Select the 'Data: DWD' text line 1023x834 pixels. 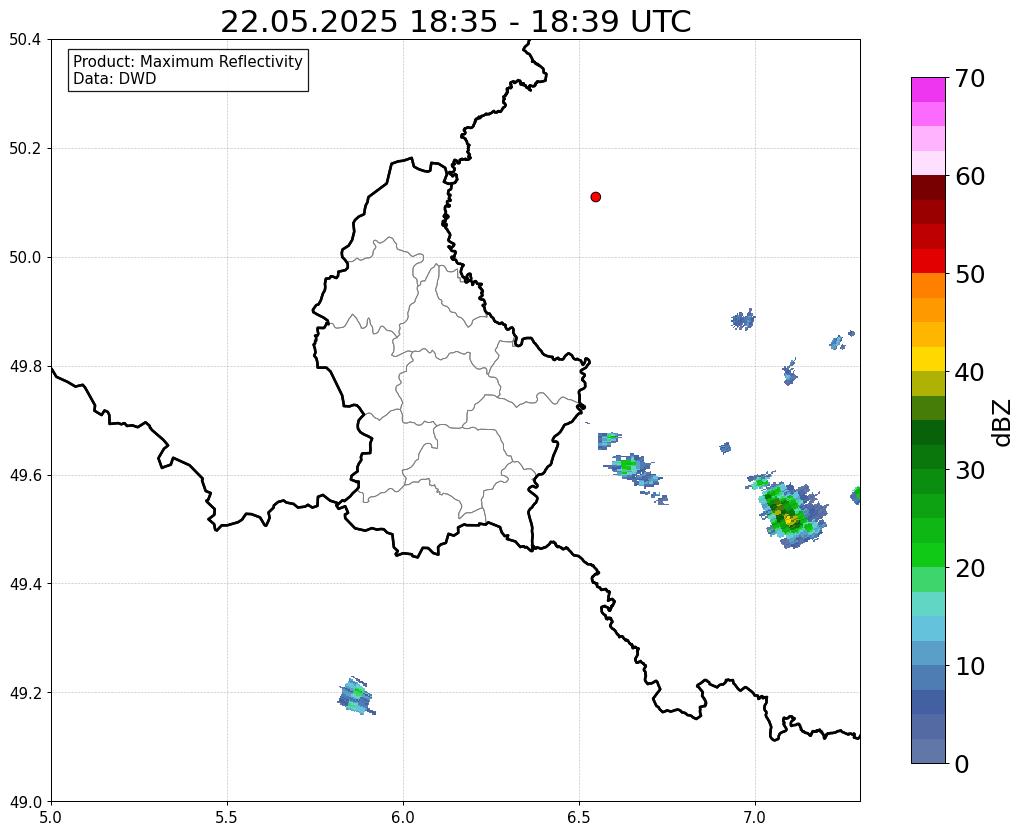[x=115, y=78]
